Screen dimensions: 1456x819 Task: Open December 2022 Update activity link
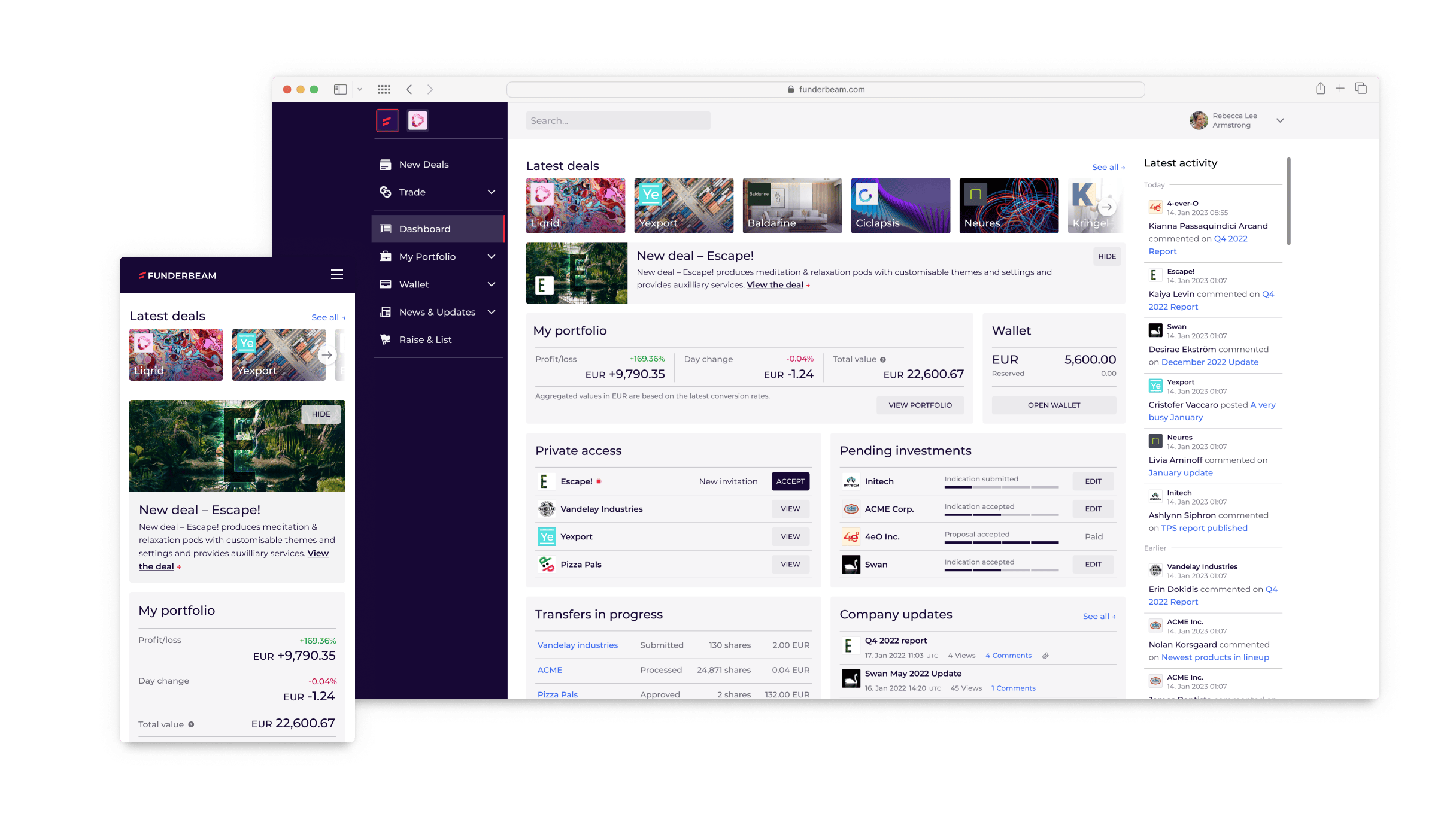tap(1209, 362)
